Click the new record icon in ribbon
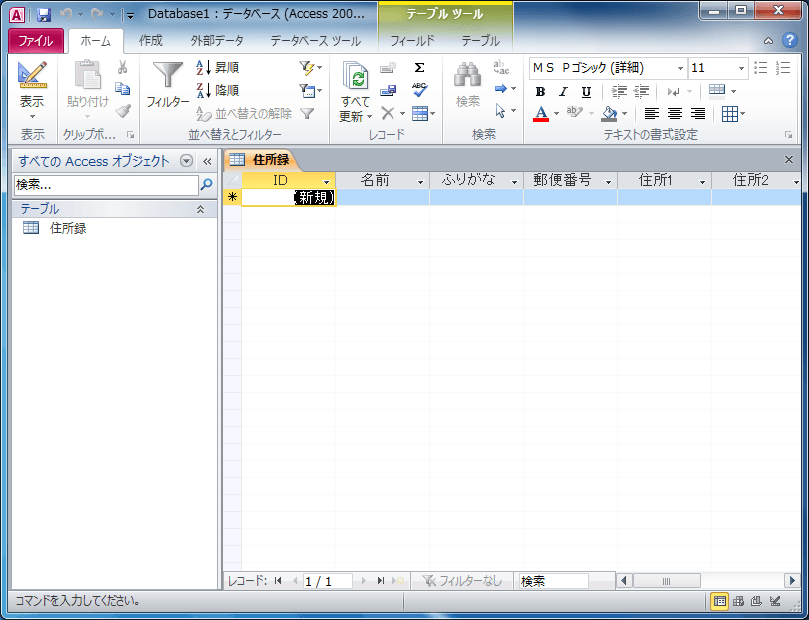This screenshot has width=809, height=620. tap(388, 68)
